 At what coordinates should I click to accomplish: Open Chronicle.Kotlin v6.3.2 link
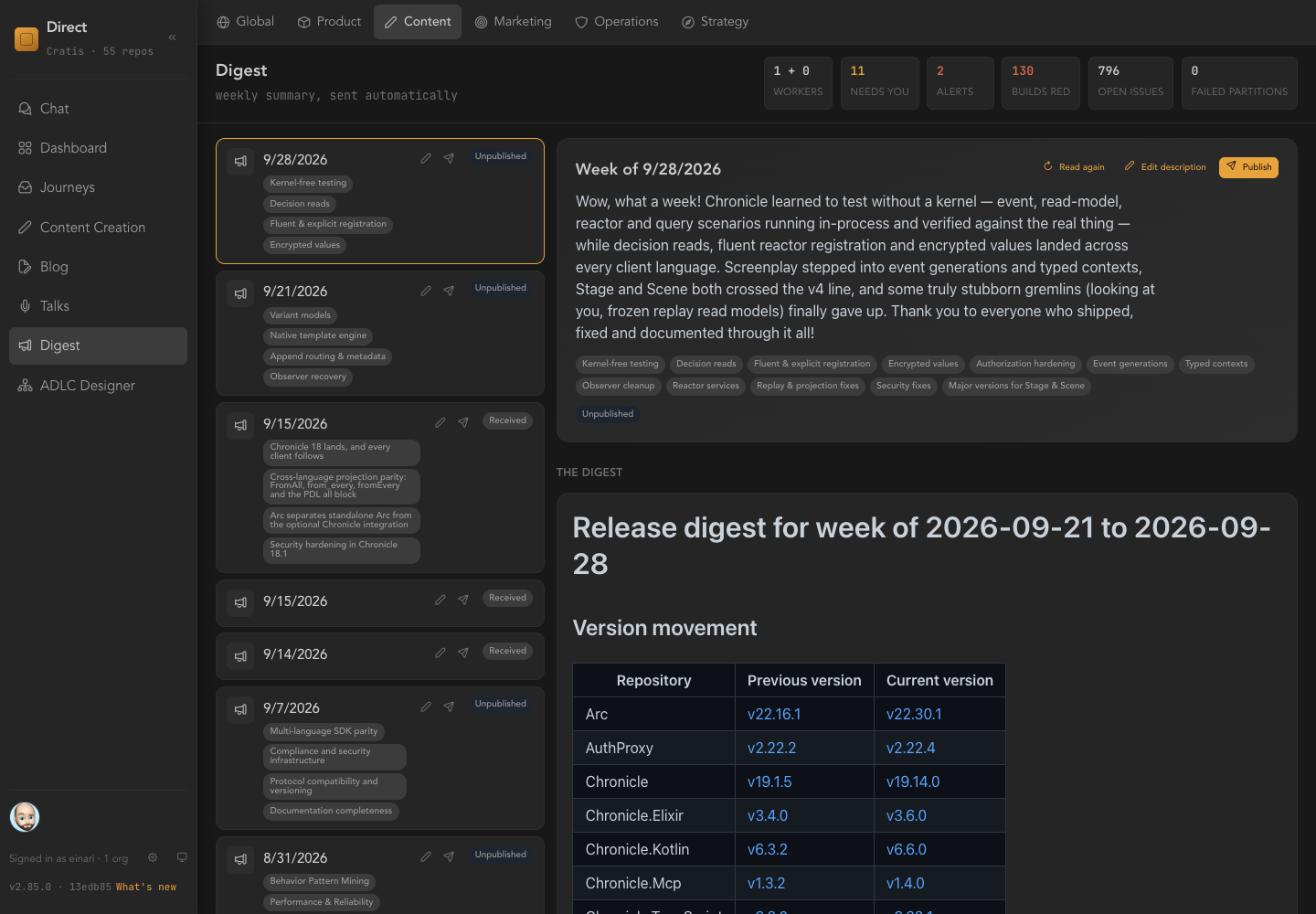point(768,850)
